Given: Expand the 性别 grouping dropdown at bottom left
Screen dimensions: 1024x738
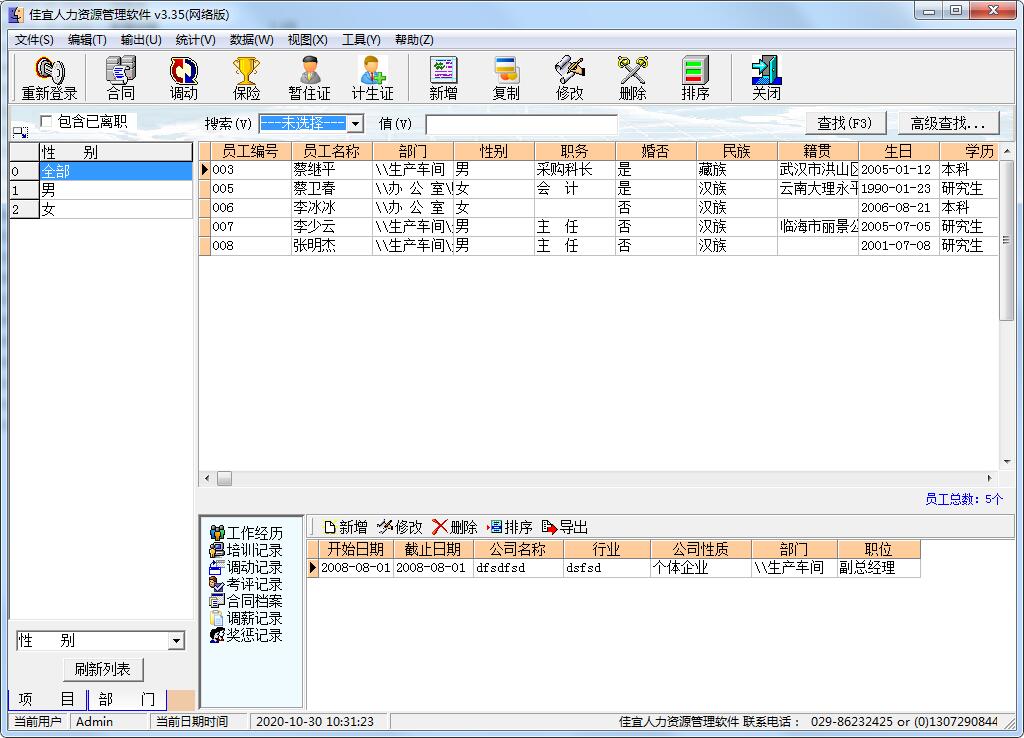Looking at the screenshot, I should pos(176,641).
